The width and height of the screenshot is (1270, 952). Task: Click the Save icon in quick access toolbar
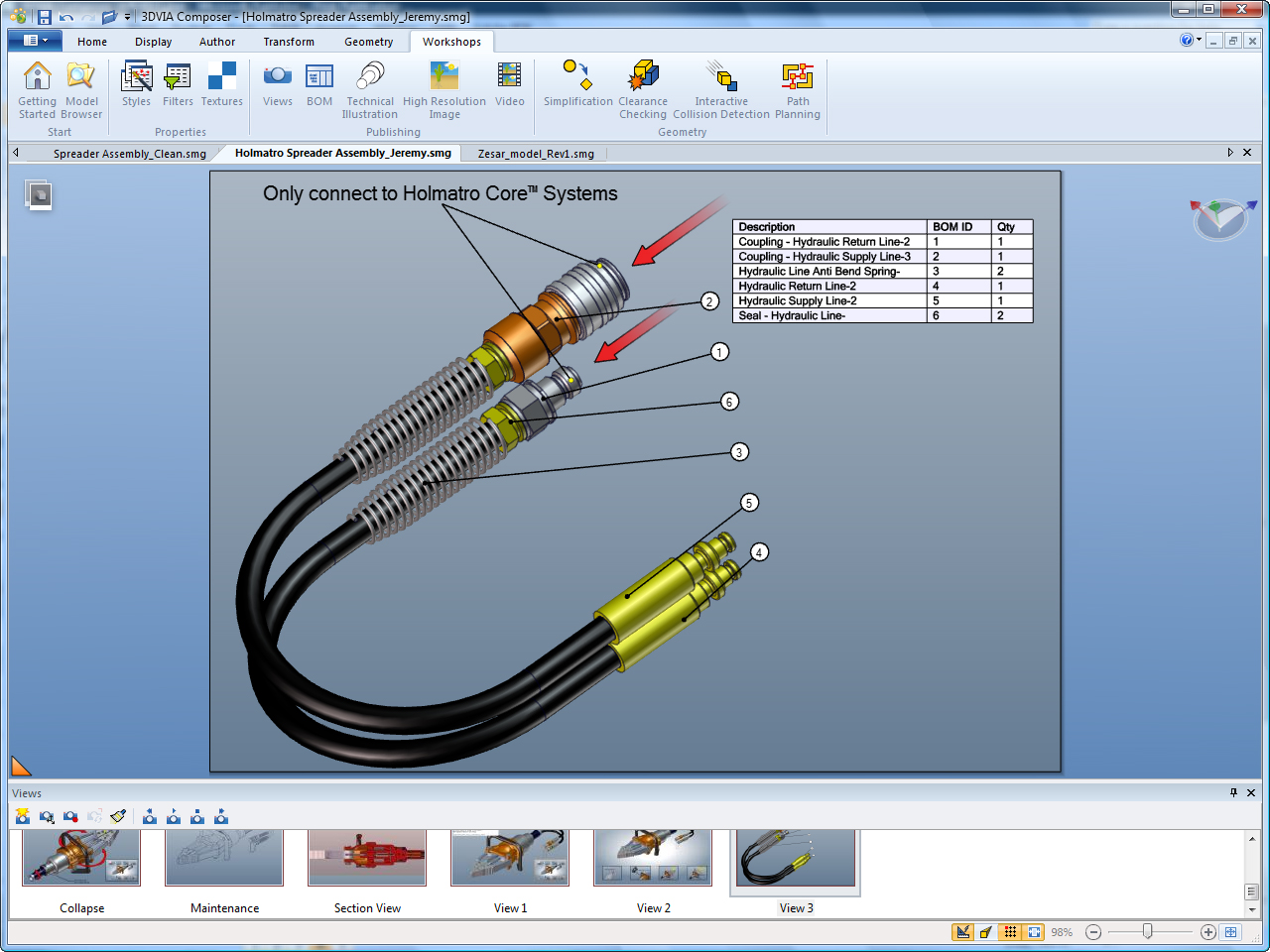point(44,17)
